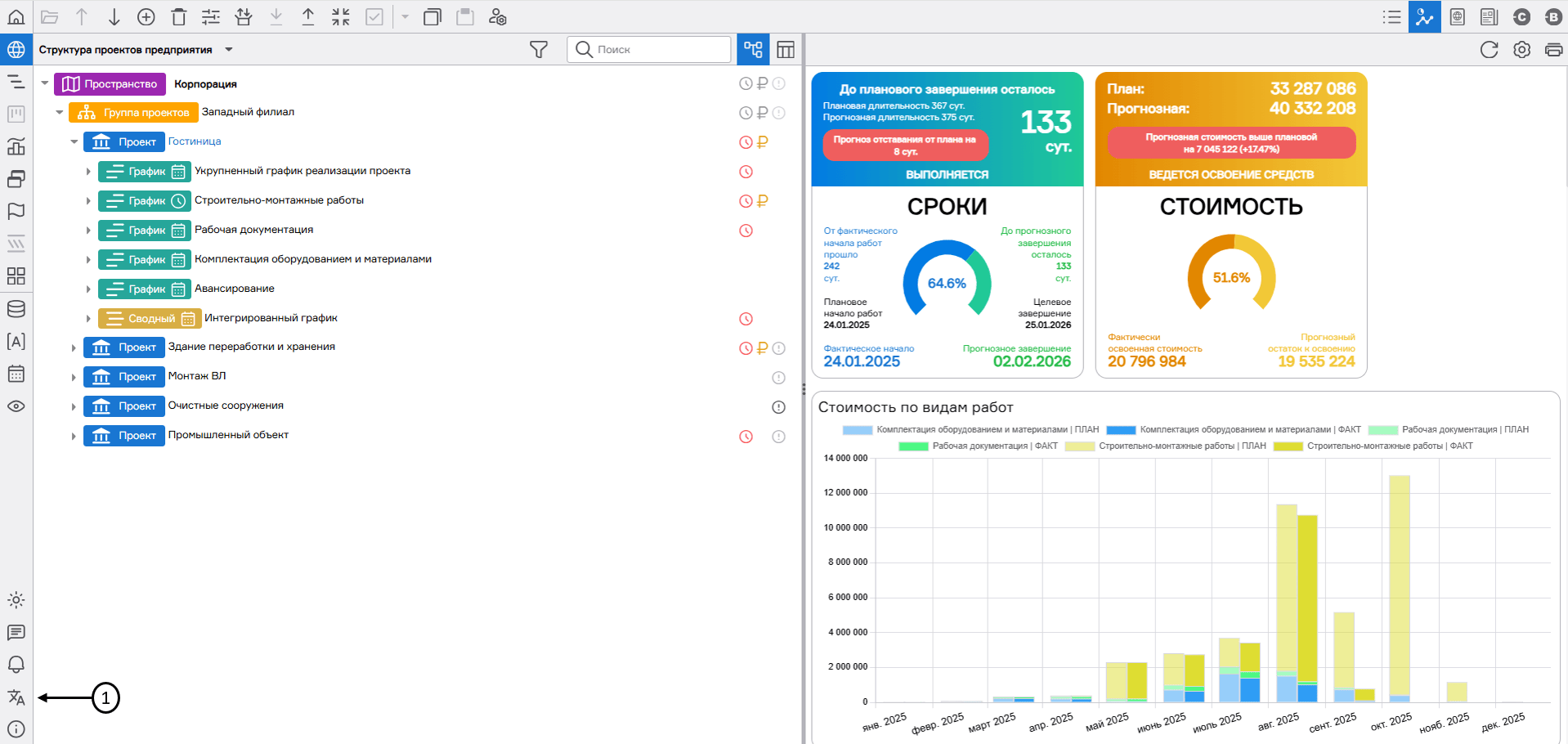Click the filter funnel icon
The image size is (1568, 744).
[x=538, y=50]
